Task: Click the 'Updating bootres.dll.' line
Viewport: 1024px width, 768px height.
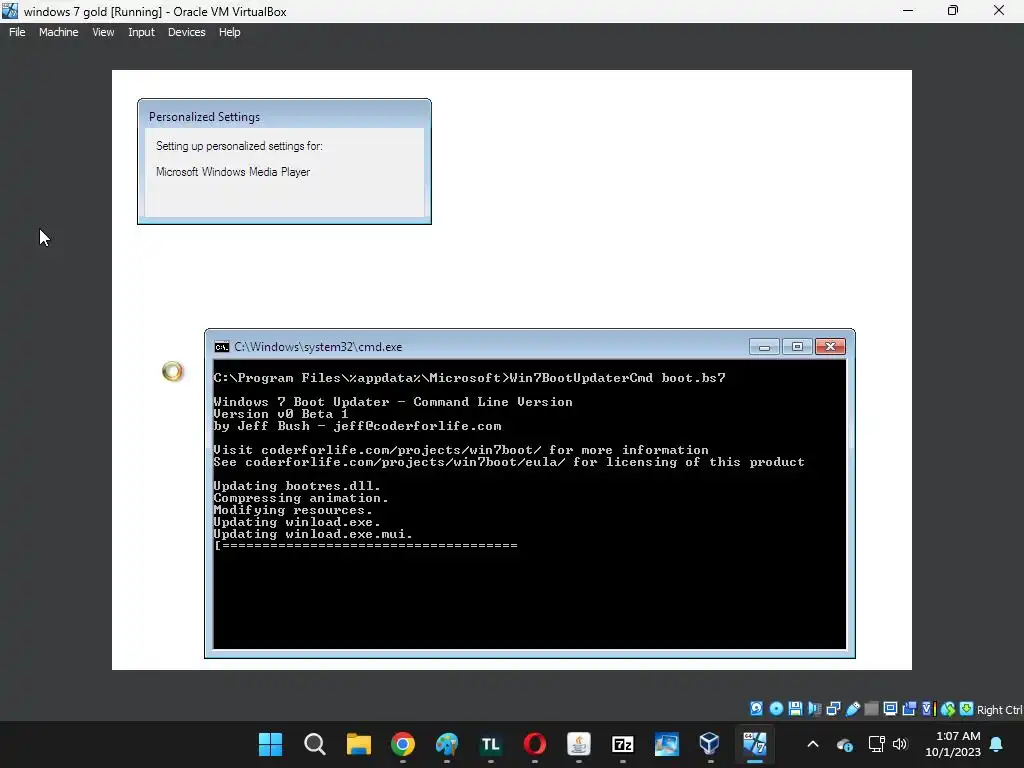Action: point(297,486)
